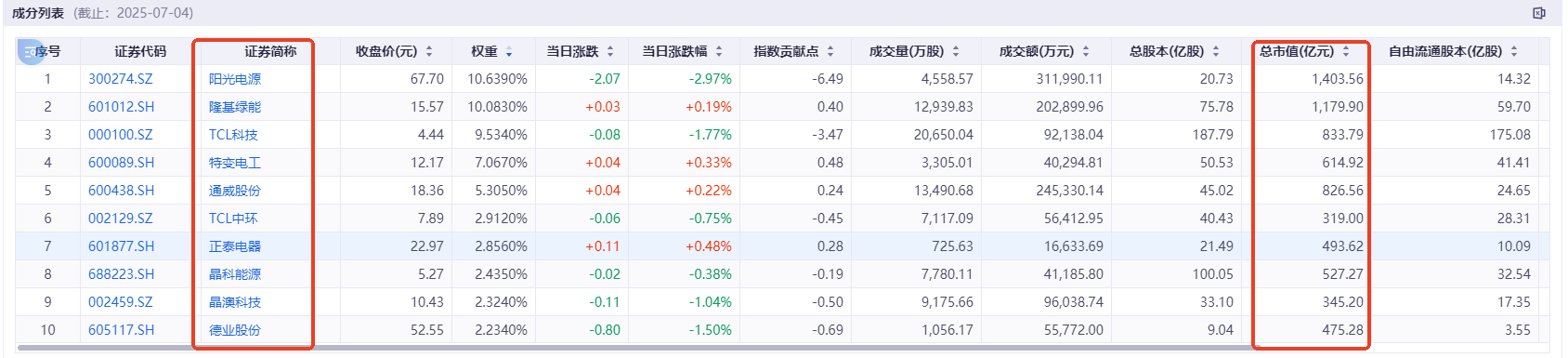Open the 隆基绿能 stock name link
Screen dimensions: 1568x358
tap(235, 107)
